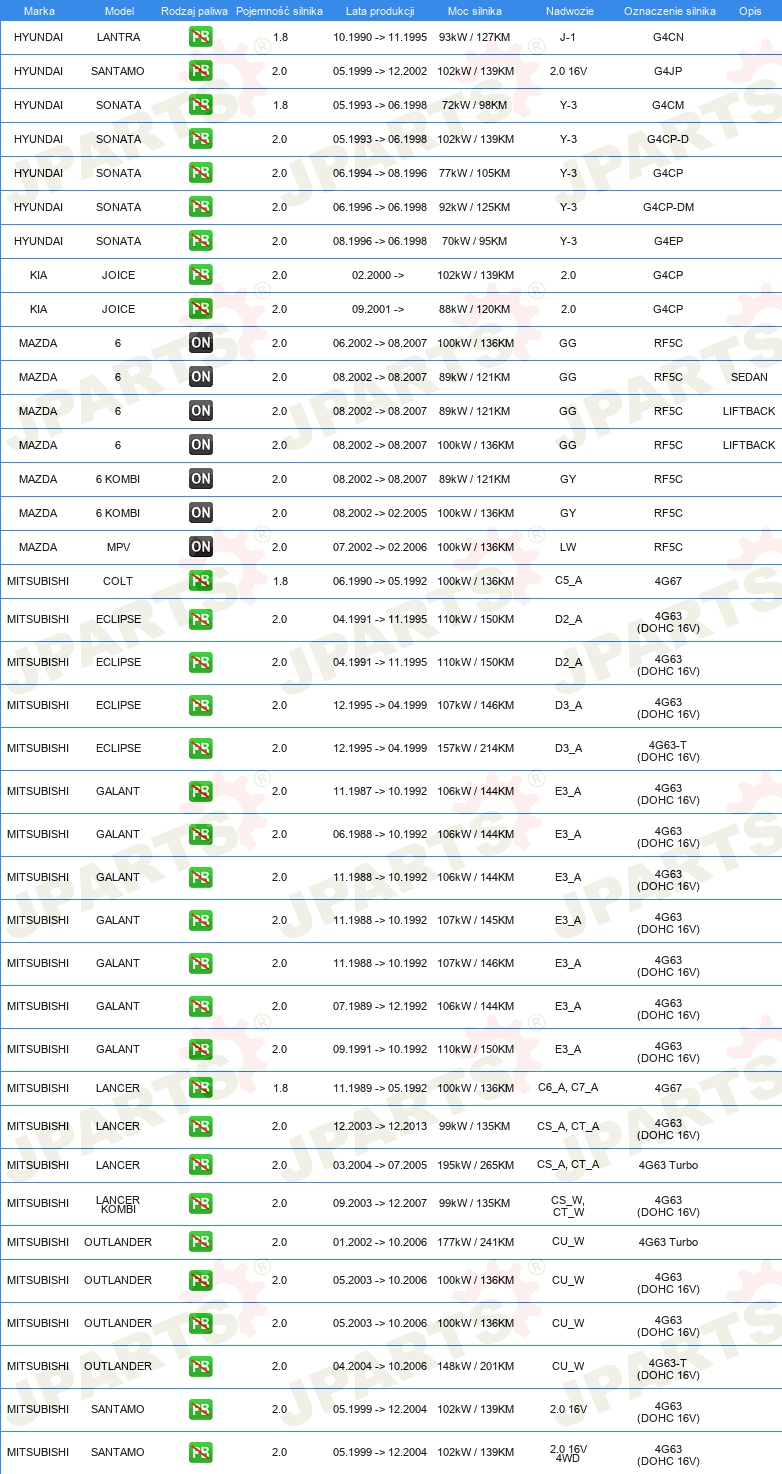Click the petrol icon in the MITSUBISHI COLT row

pos(201,581)
